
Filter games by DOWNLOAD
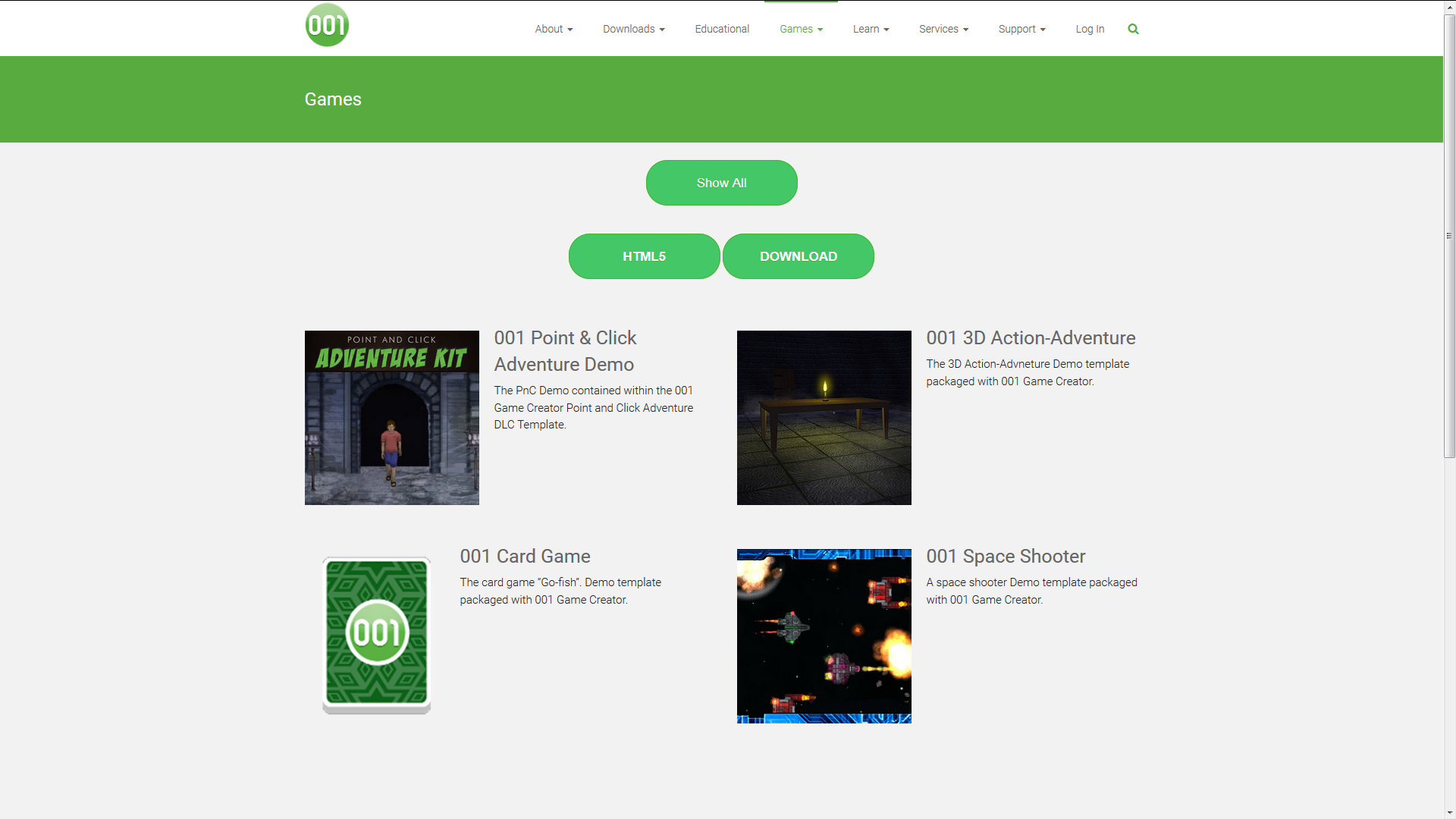(799, 256)
